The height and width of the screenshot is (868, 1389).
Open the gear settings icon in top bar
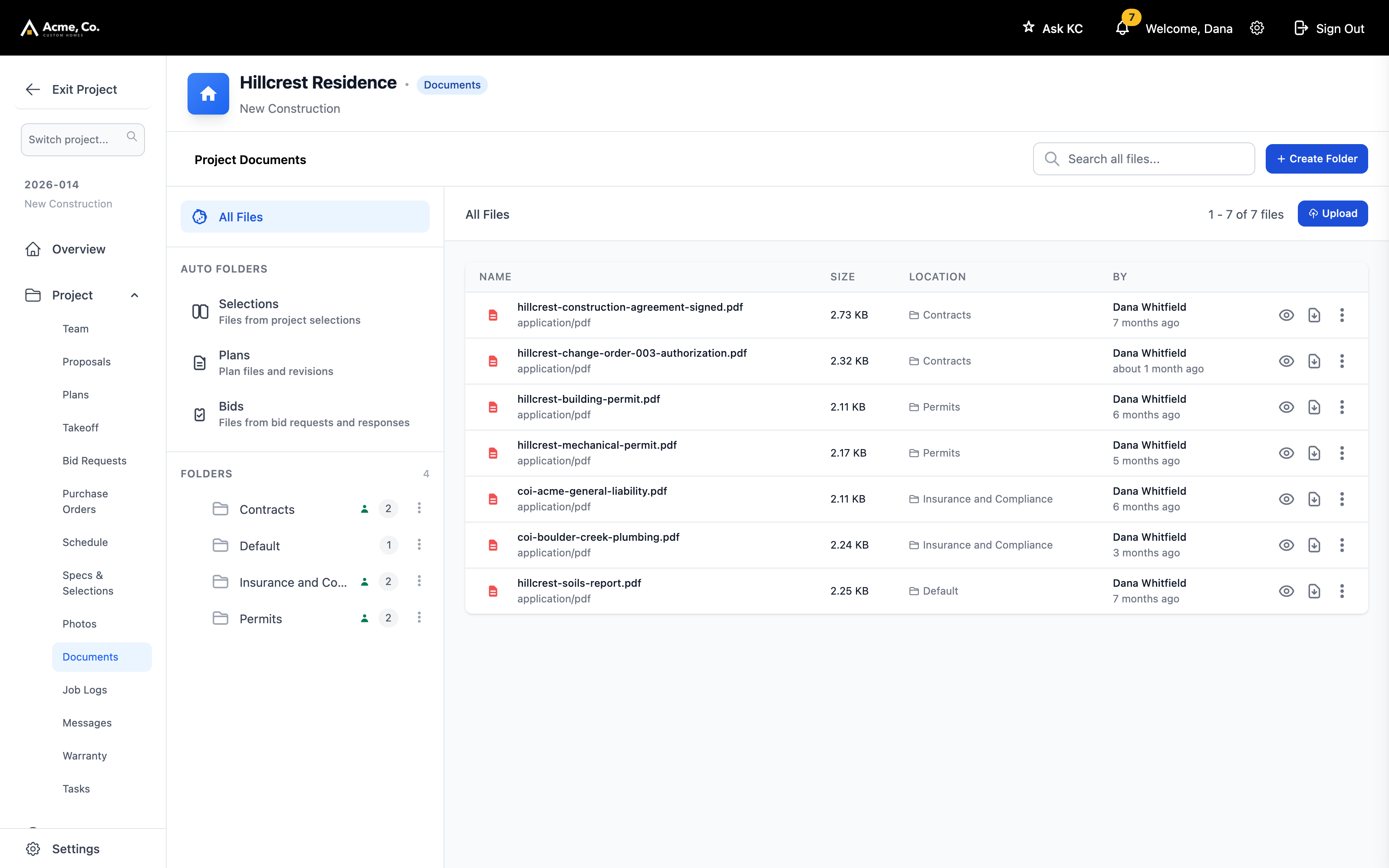click(x=1257, y=28)
